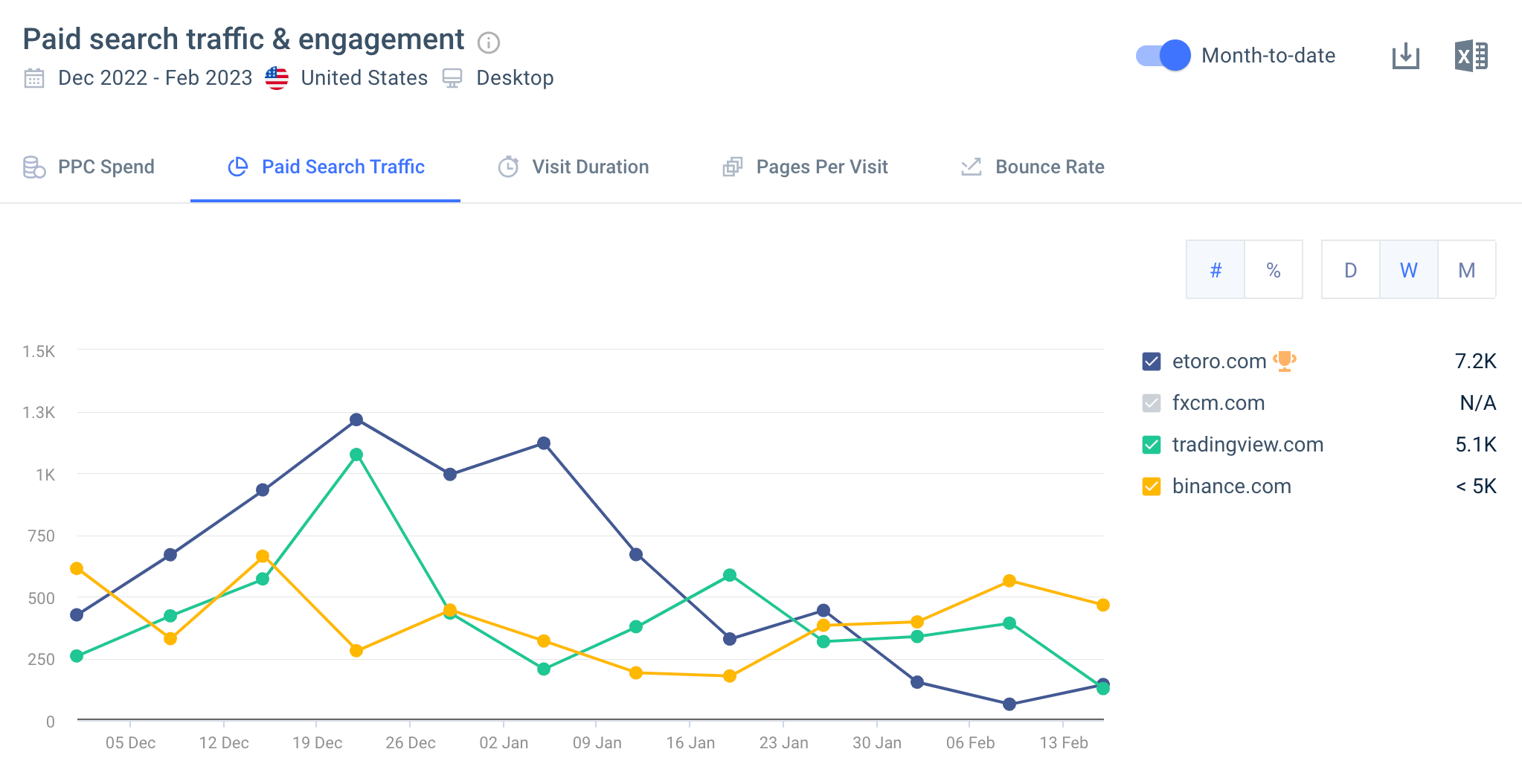Switch to the Bounce Rate tab

click(1050, 167)
